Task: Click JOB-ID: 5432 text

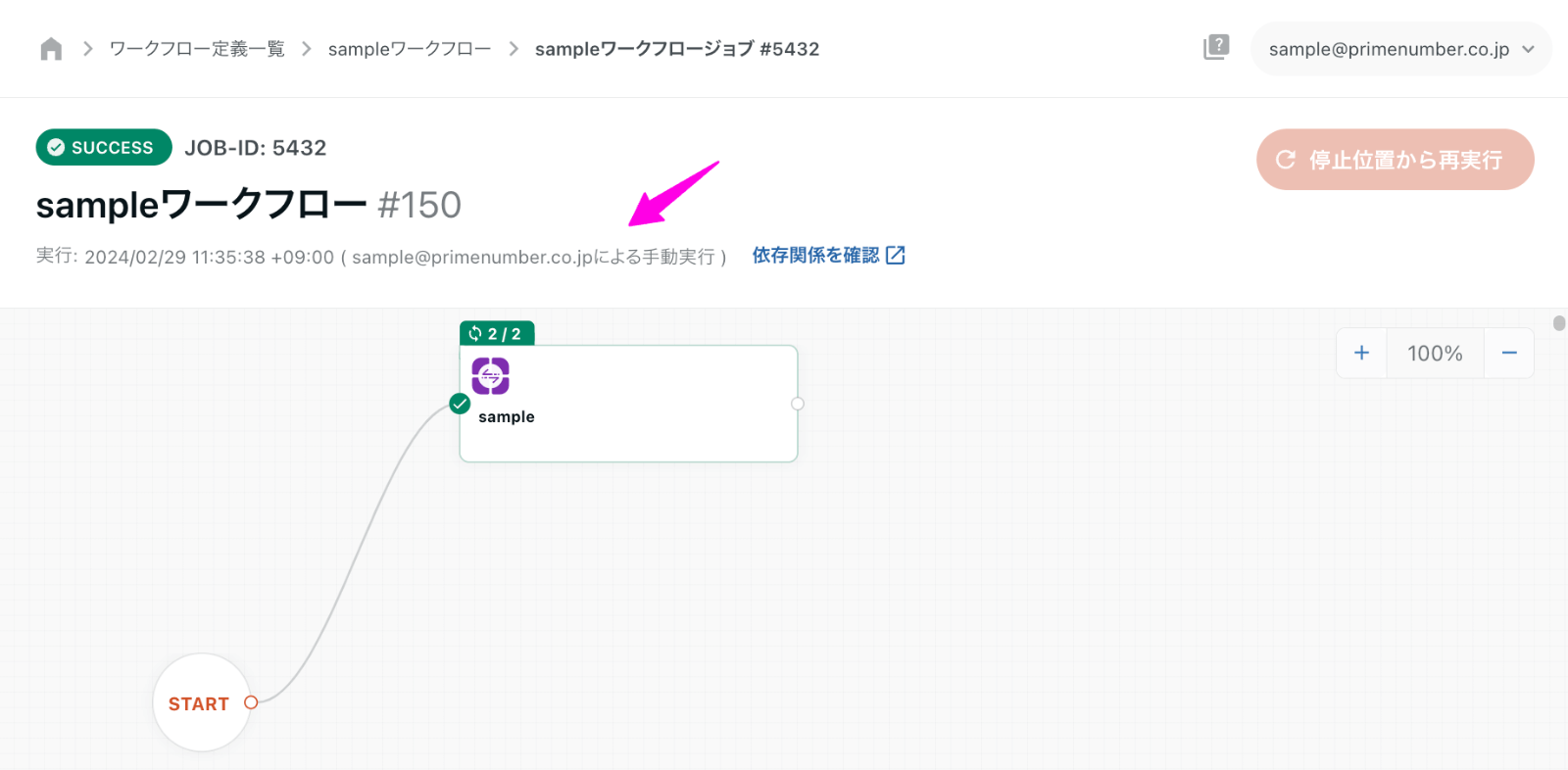Action: 256,148
